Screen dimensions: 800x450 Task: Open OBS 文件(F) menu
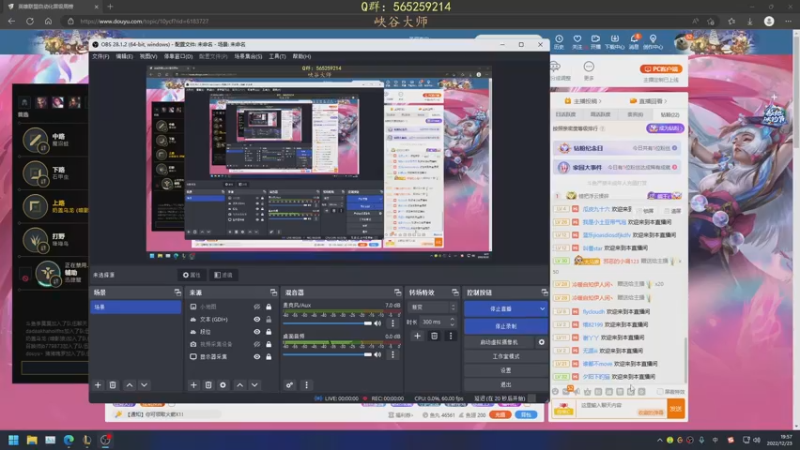(101, 56)
